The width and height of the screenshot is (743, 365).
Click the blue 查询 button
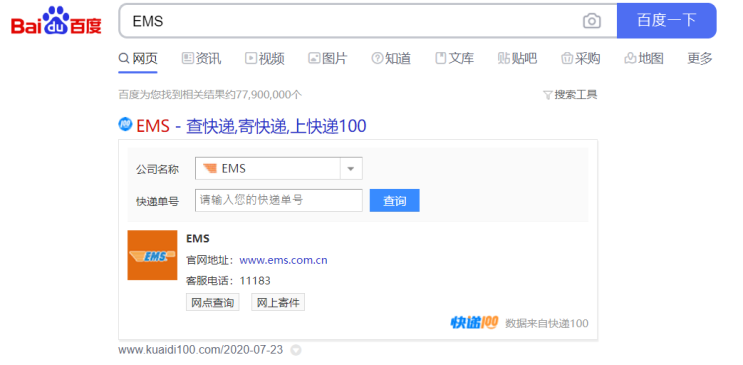tap(394, 201)
